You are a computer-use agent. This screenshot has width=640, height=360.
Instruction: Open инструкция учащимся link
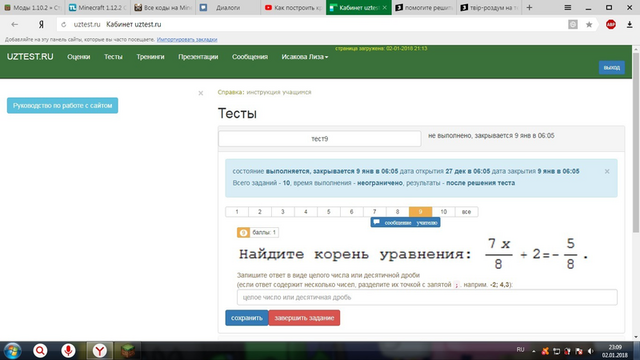(x=279, y=92)
